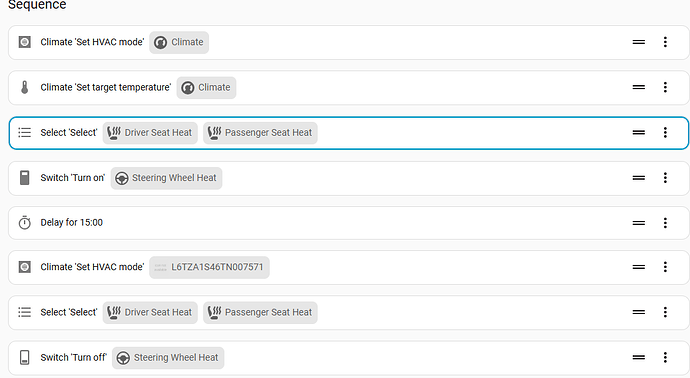The height and width of the screenshot is (378, 690).
Task: Click the steering wheel icon in 'Turn off' chip
Action: 123,358
